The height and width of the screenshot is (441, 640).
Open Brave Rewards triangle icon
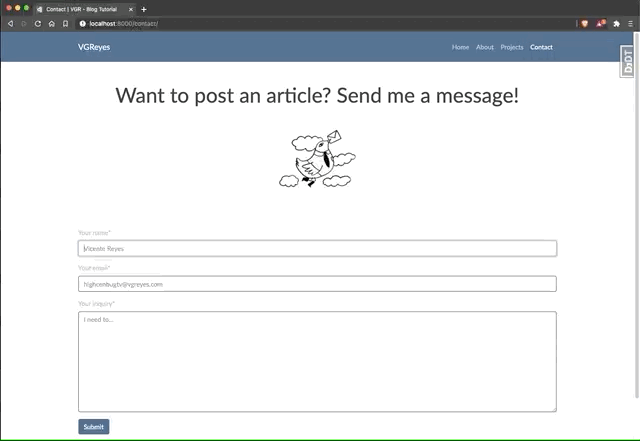[x=600, y=23]
